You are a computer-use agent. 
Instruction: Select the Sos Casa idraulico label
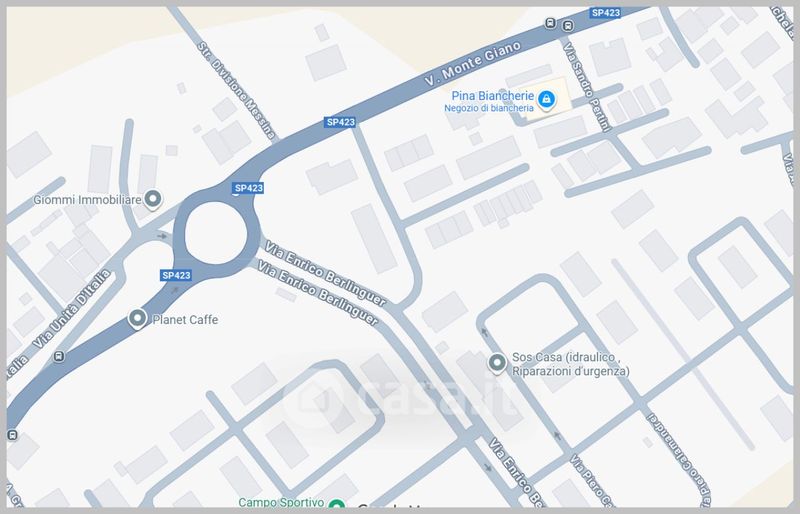pos(570,364)
